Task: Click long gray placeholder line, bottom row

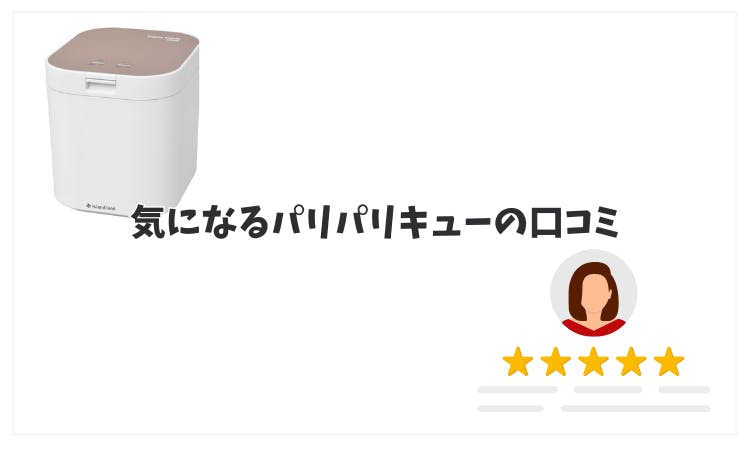Action: click(x=636, y=408)
